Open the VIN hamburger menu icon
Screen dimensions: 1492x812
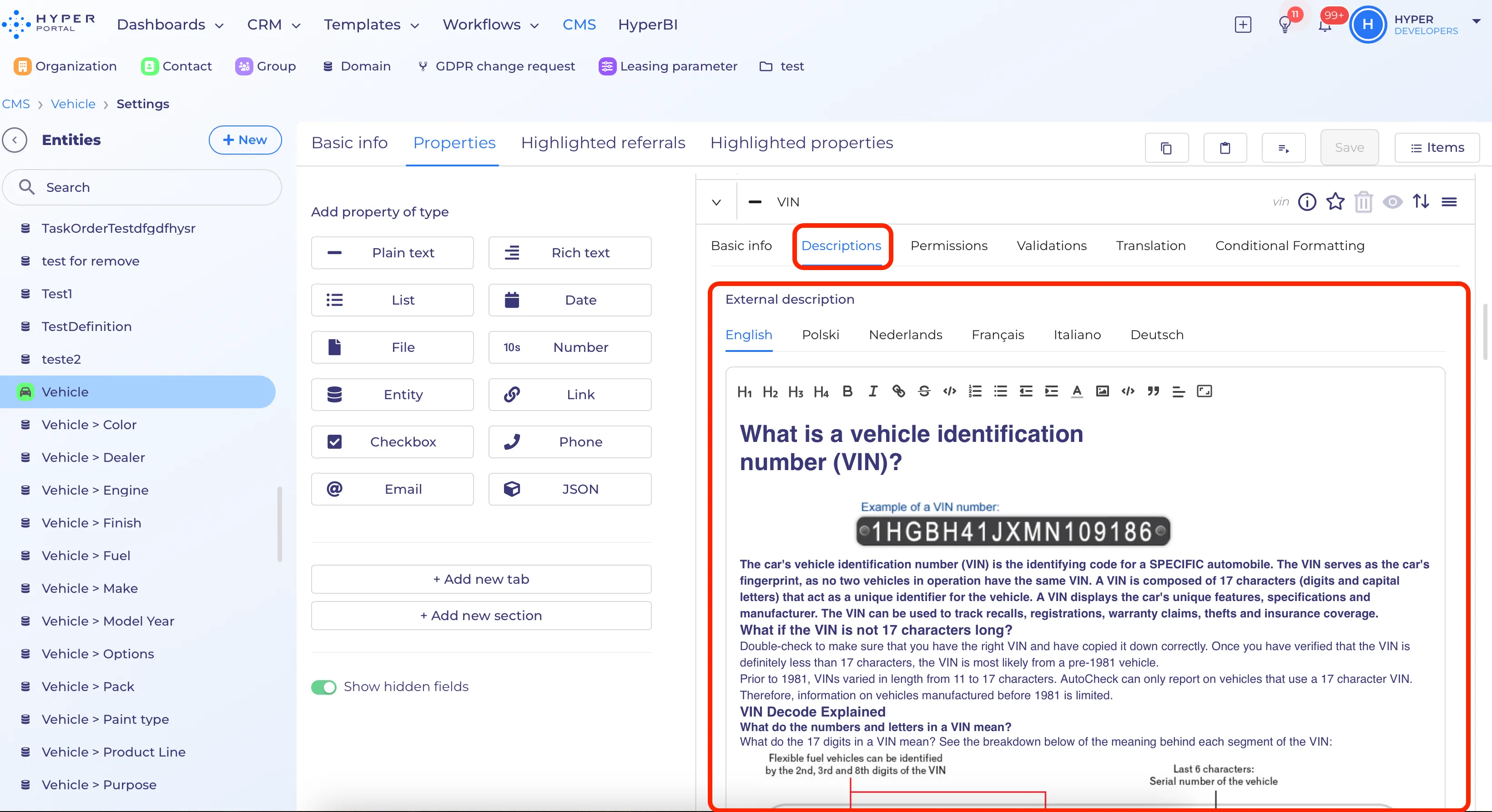pyautogui.click(x=1449, y=201)
